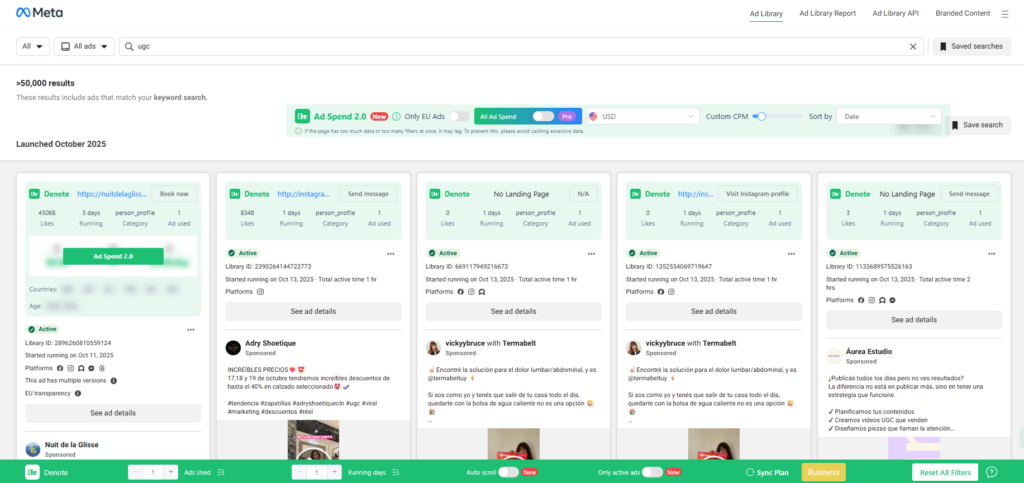
Task: Click the info icon beside Ad Spend 2.0
Action: tap(396, 117)
